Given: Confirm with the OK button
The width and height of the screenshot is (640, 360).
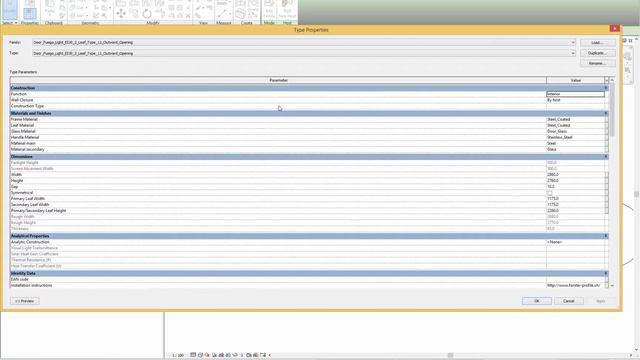Looking at the screenshot, I should tap(537, 301).
